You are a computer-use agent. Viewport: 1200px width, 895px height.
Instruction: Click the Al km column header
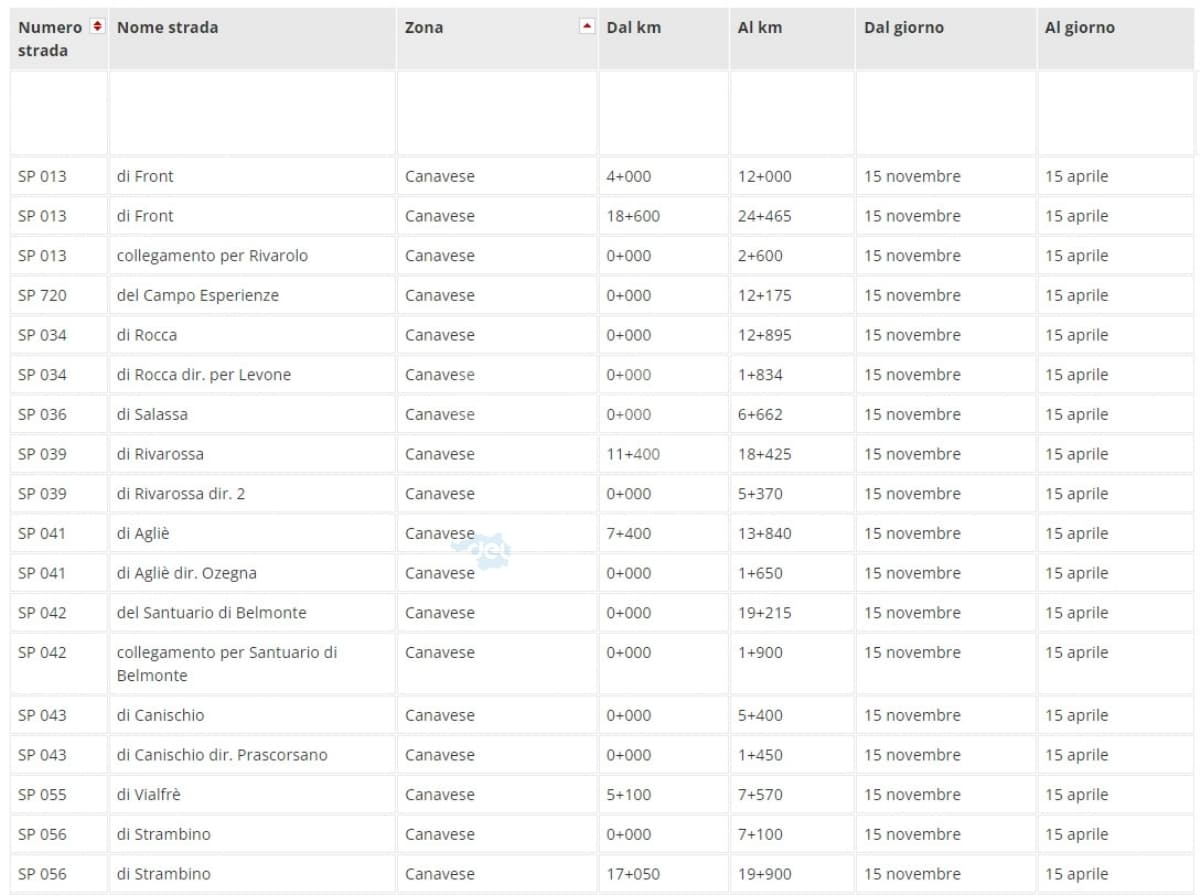pyautogui.click(x=760, y=28)
